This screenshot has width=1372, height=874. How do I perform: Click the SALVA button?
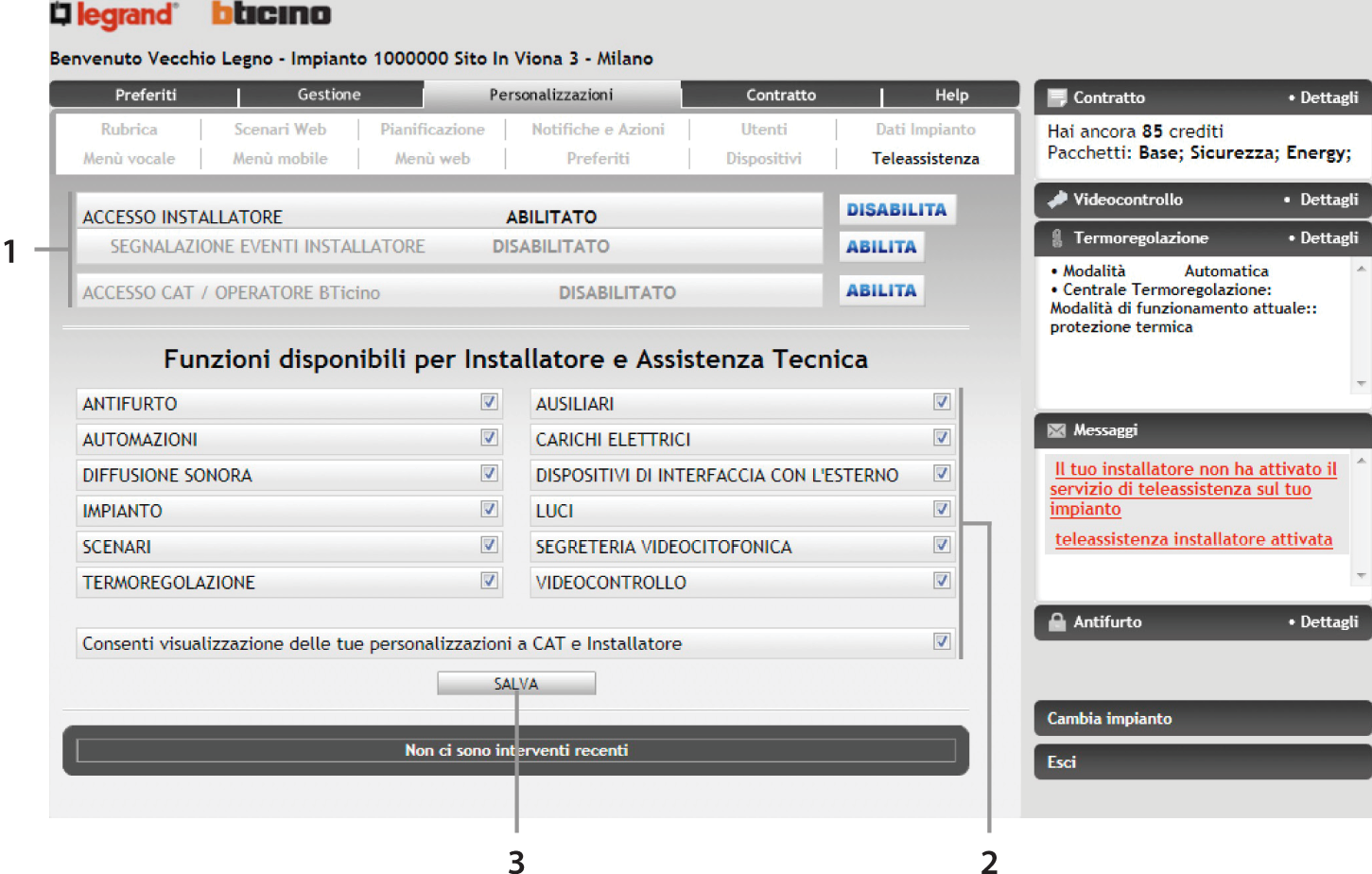tap(516, 683)
